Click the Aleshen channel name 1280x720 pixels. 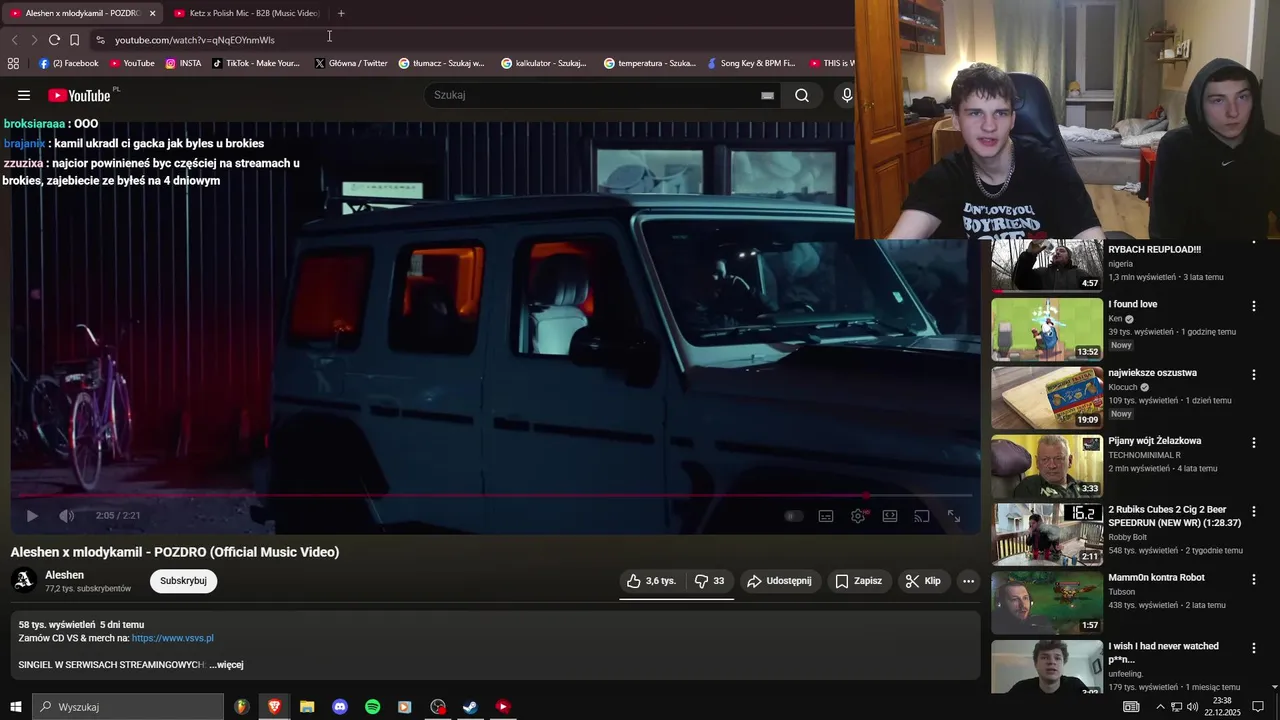pos(64,575)
